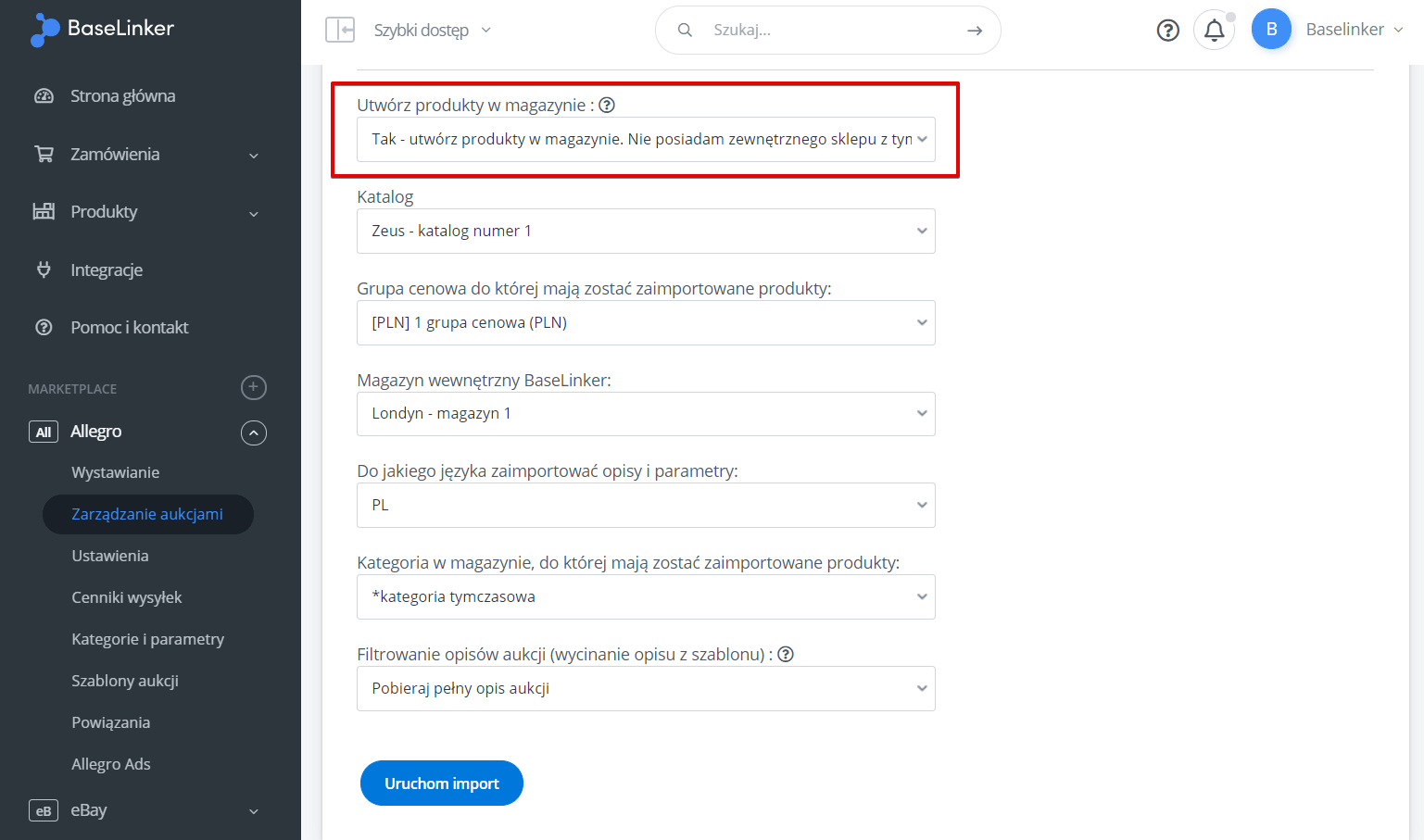This screenshot has height=840, width=1424.
Task: Open Szablony aukcji menu item
Action: [125, 681]
